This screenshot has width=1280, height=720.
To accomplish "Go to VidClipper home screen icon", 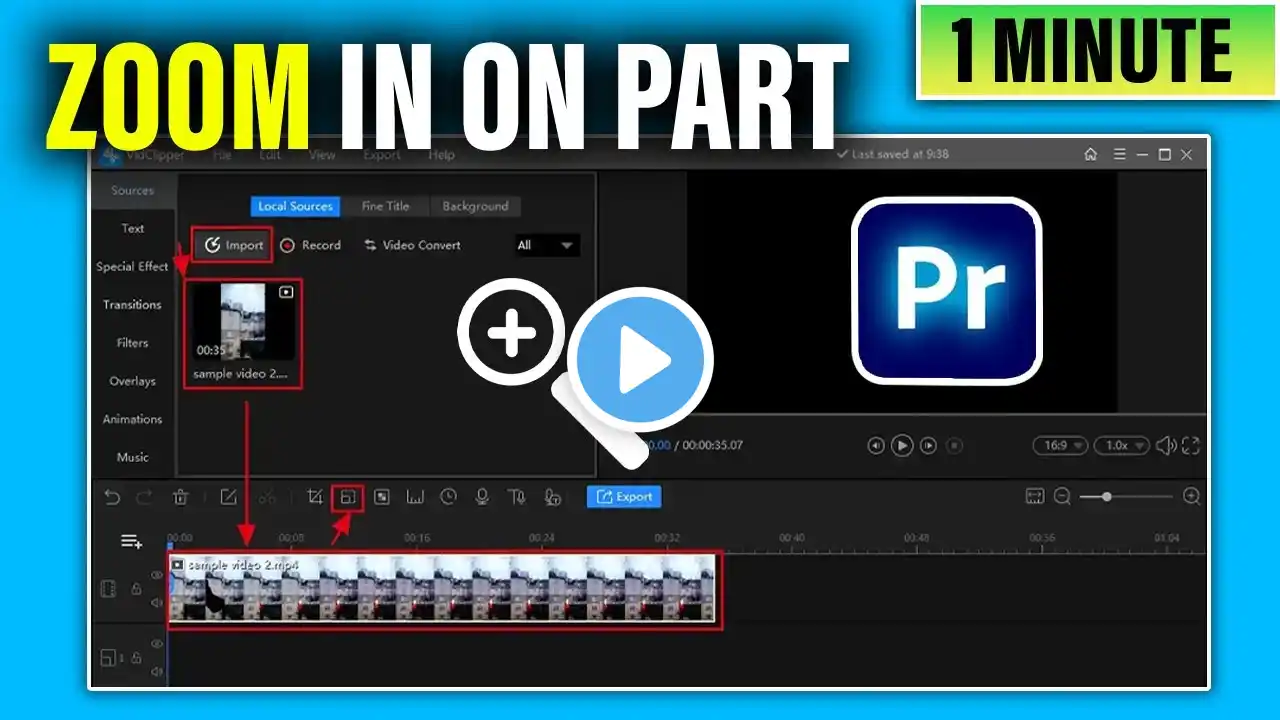I will point(1091,155).
